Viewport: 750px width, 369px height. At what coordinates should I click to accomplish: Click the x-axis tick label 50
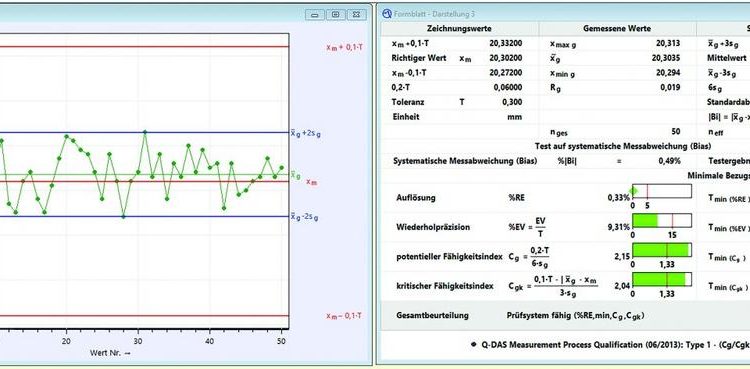pyautogui.click(x=281, y=341)
